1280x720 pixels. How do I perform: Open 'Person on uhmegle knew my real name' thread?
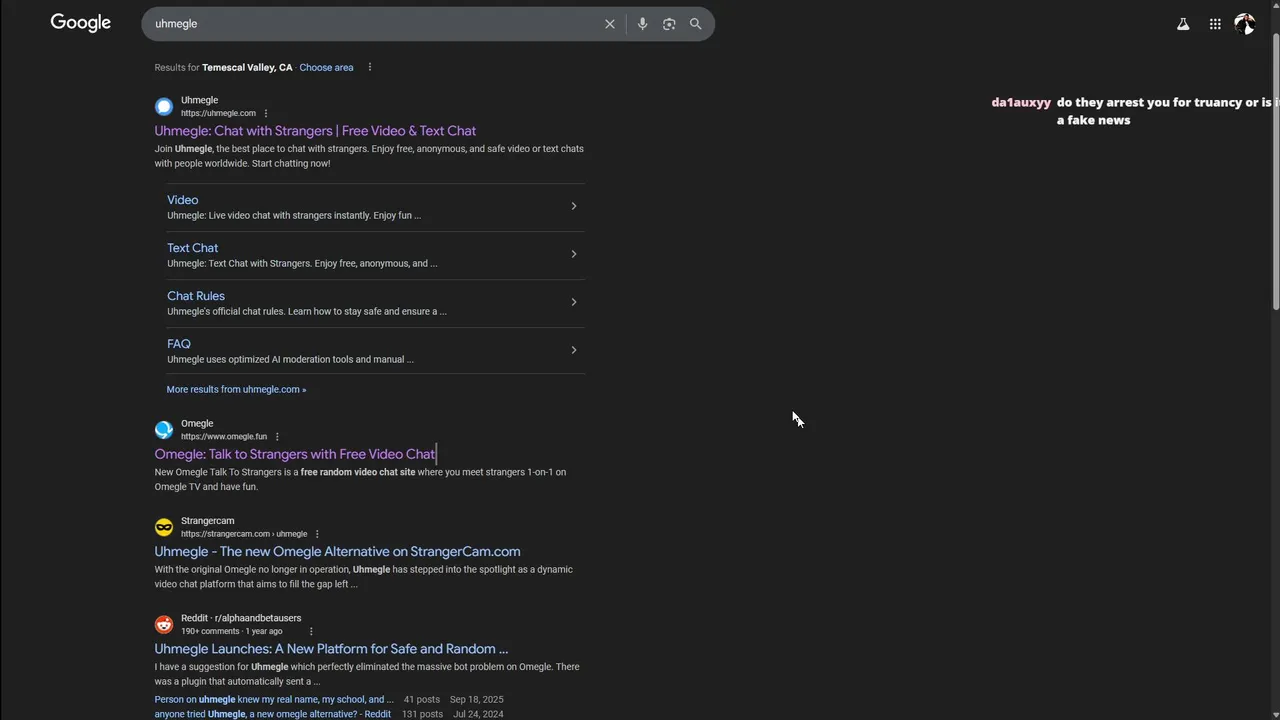274,700
